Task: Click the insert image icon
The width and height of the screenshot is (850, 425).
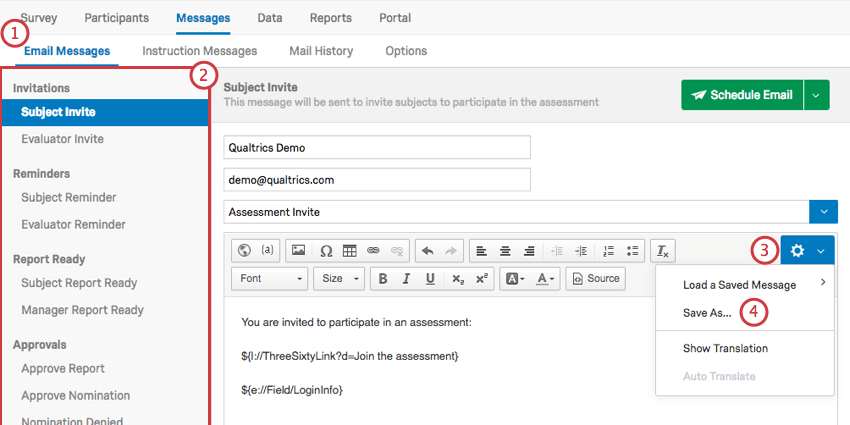Action: [299, 250]
